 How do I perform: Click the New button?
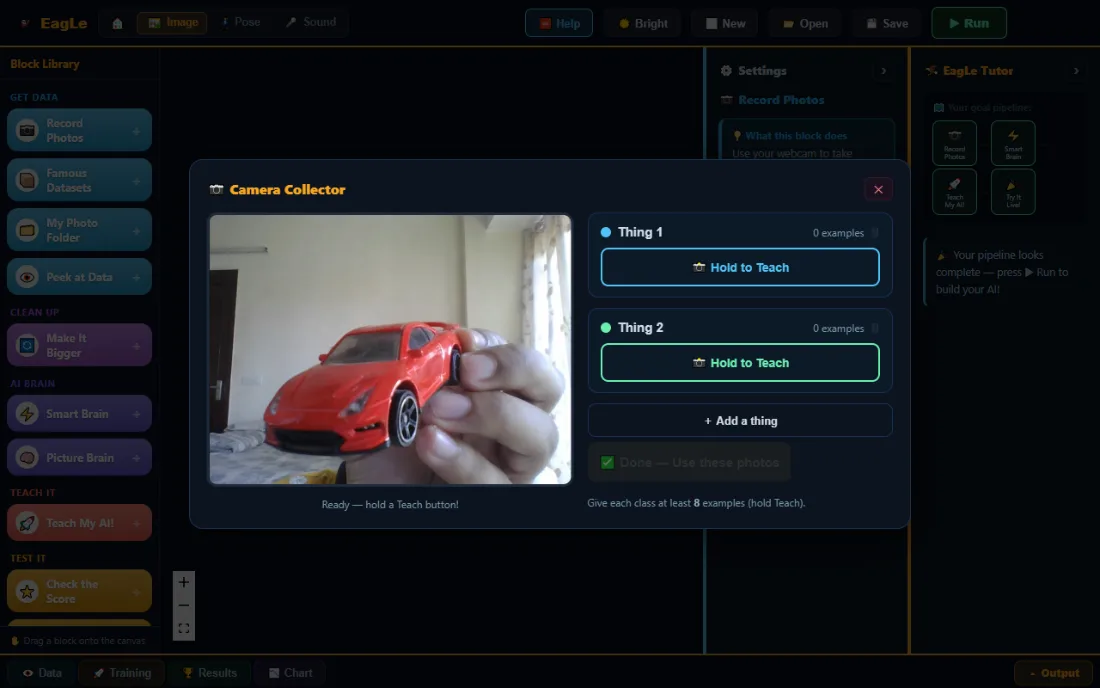point(726,23)
